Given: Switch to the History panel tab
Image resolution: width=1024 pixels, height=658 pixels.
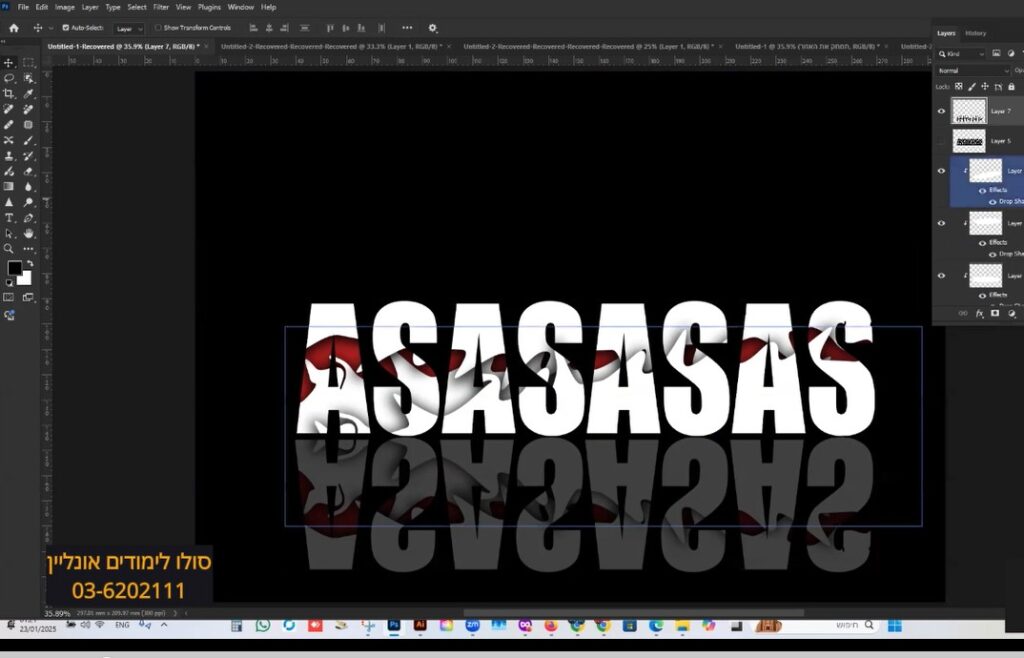Looking at the screenshot, I should point(975,33).
